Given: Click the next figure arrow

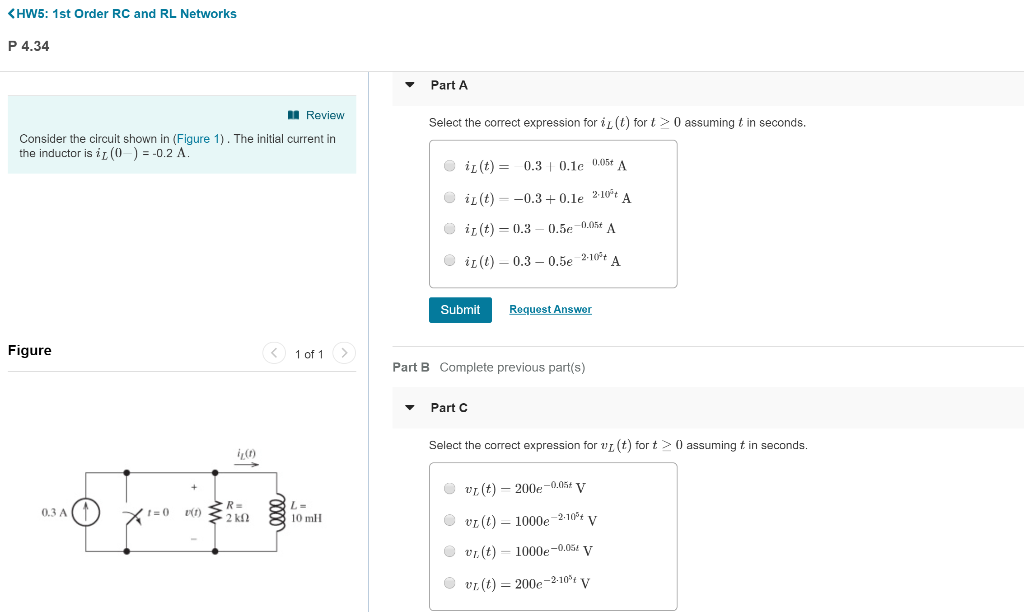Looking at the screenshot, I should tap(344, 353).
